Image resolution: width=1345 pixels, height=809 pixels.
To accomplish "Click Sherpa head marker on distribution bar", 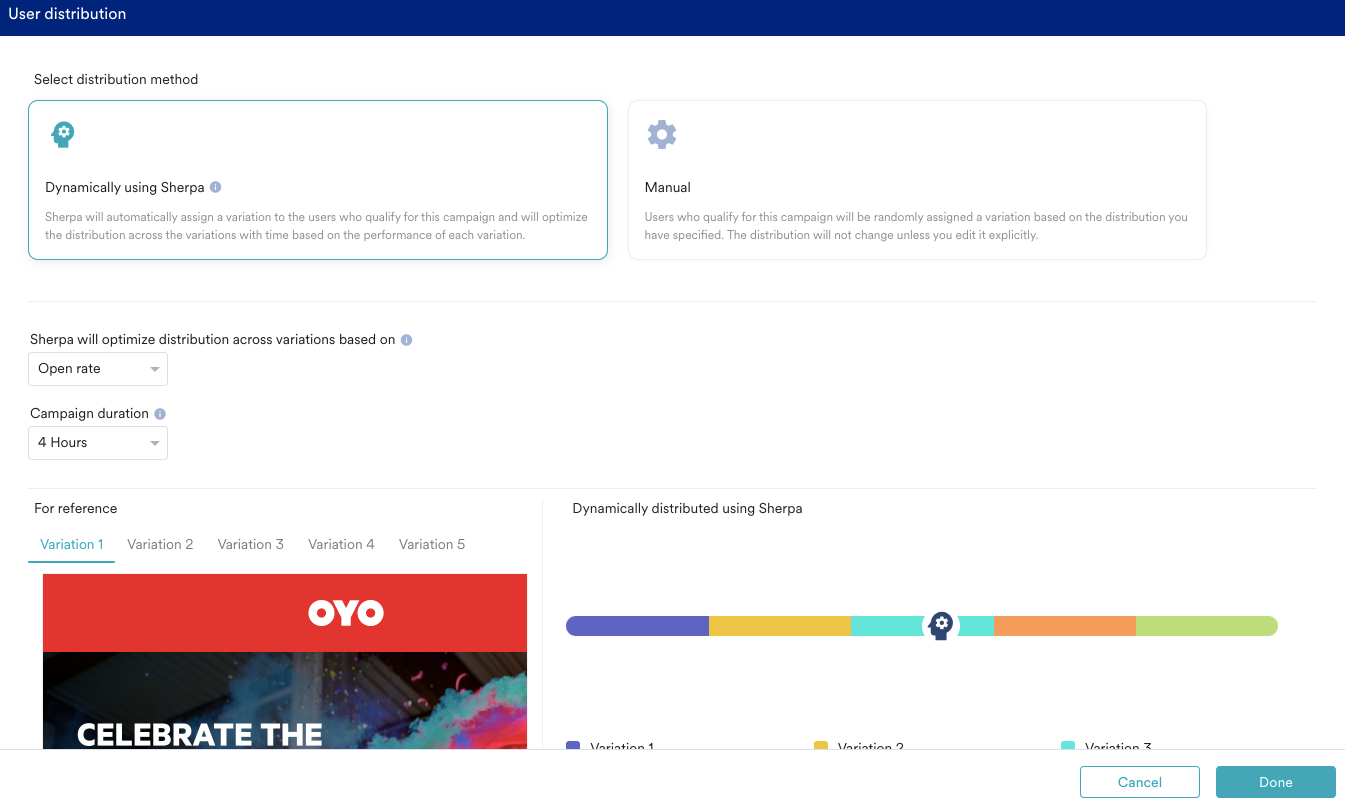I will (940, 626).
